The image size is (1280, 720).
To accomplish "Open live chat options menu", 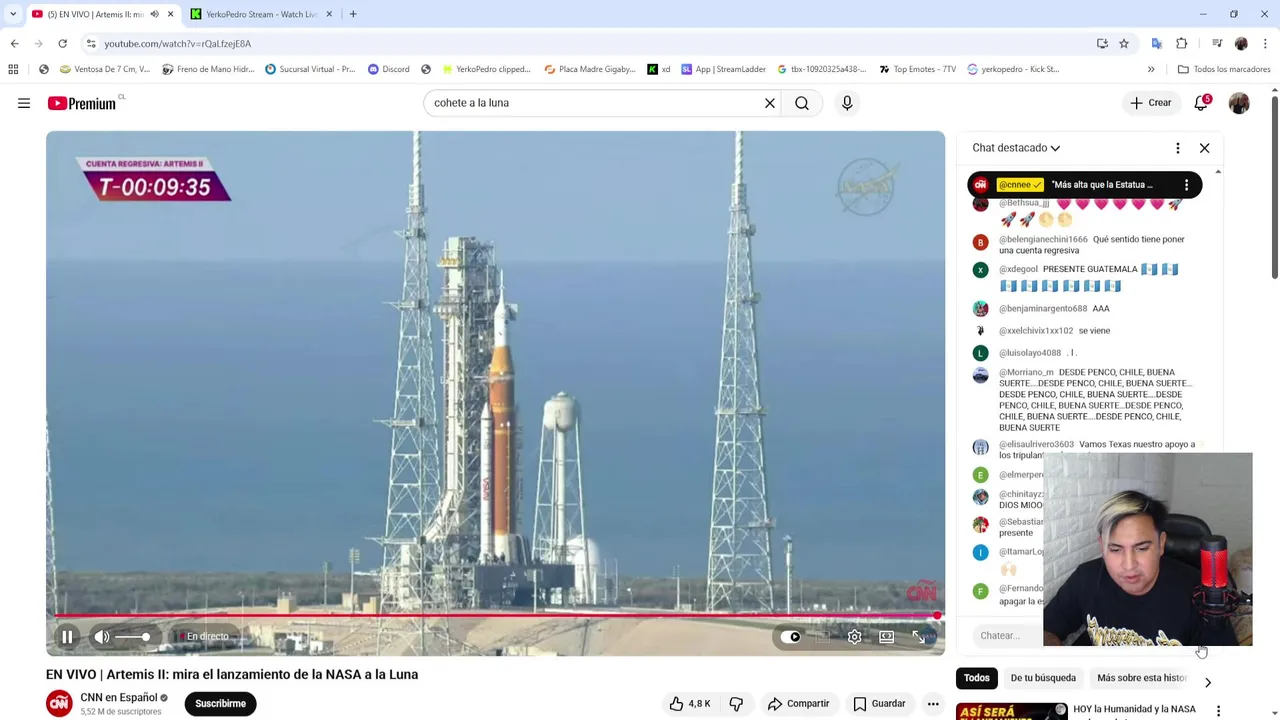I will tap(1177, 148).
